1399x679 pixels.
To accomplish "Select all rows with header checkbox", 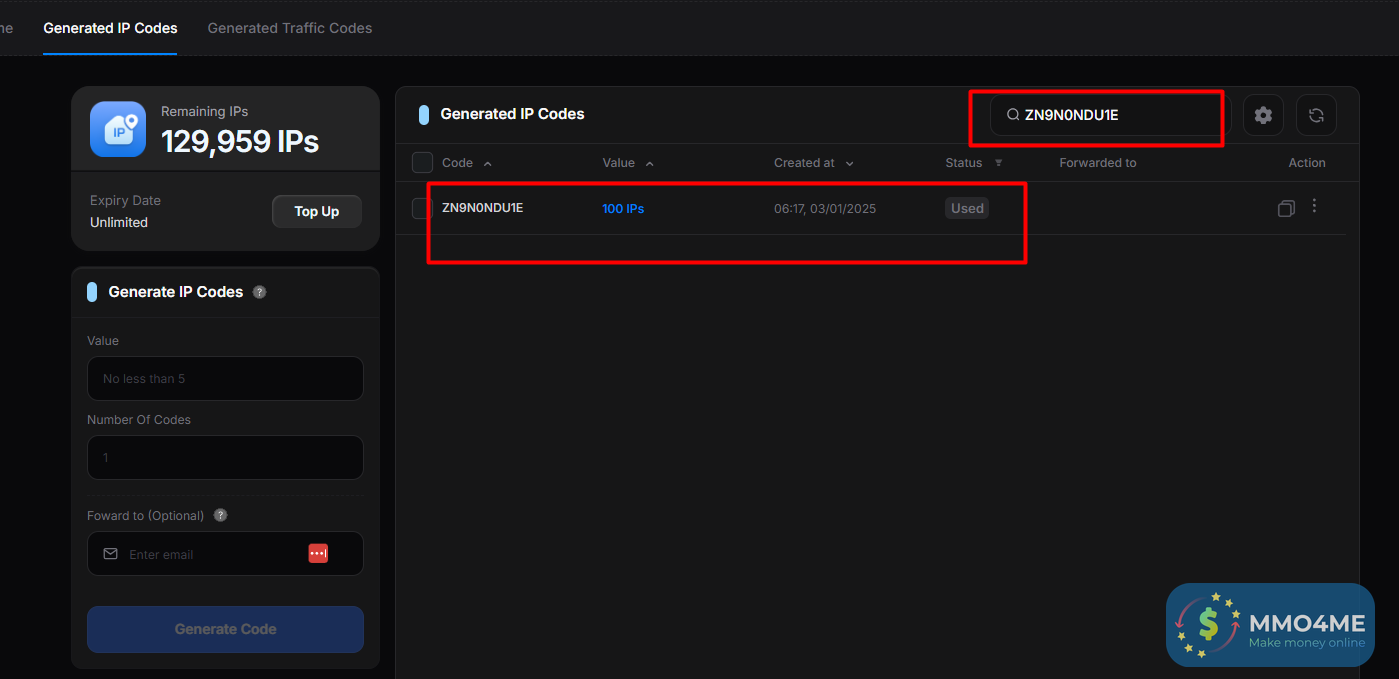I will click(x=422, y=162).
